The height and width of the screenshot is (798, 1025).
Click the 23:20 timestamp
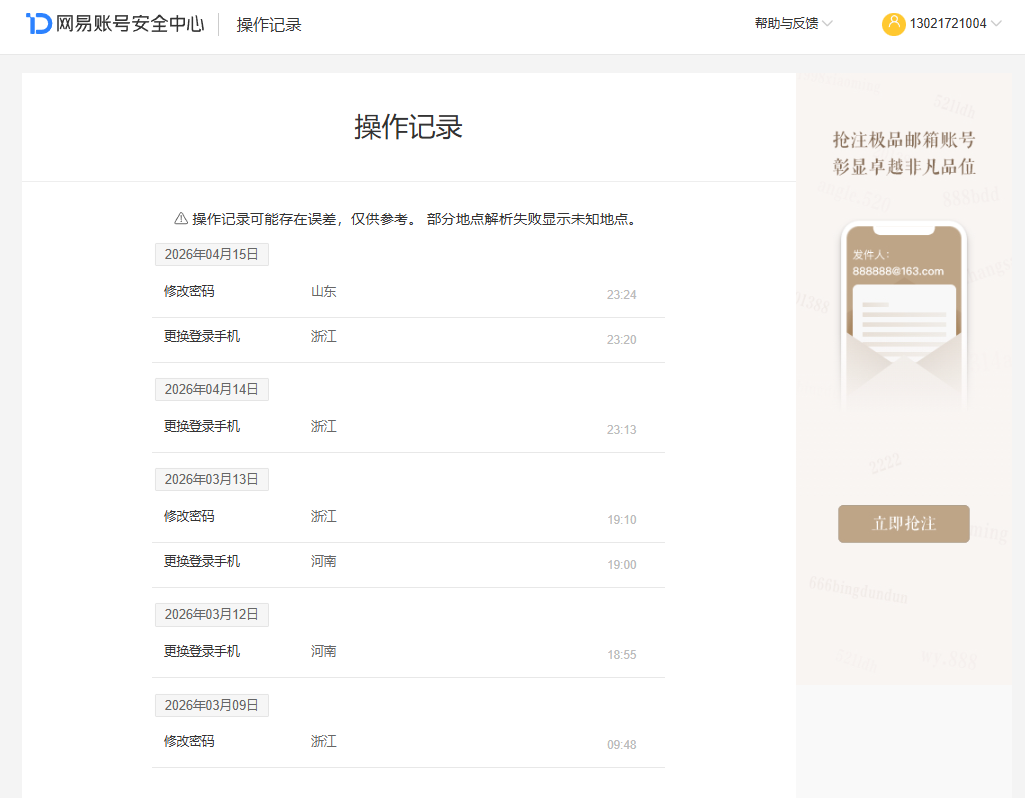[x=622, y=340]
